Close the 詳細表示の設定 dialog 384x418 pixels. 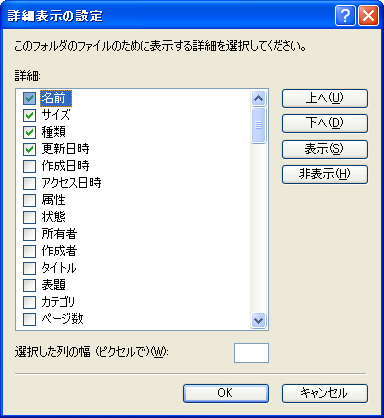pyautogui.click(x=368, y=15)
